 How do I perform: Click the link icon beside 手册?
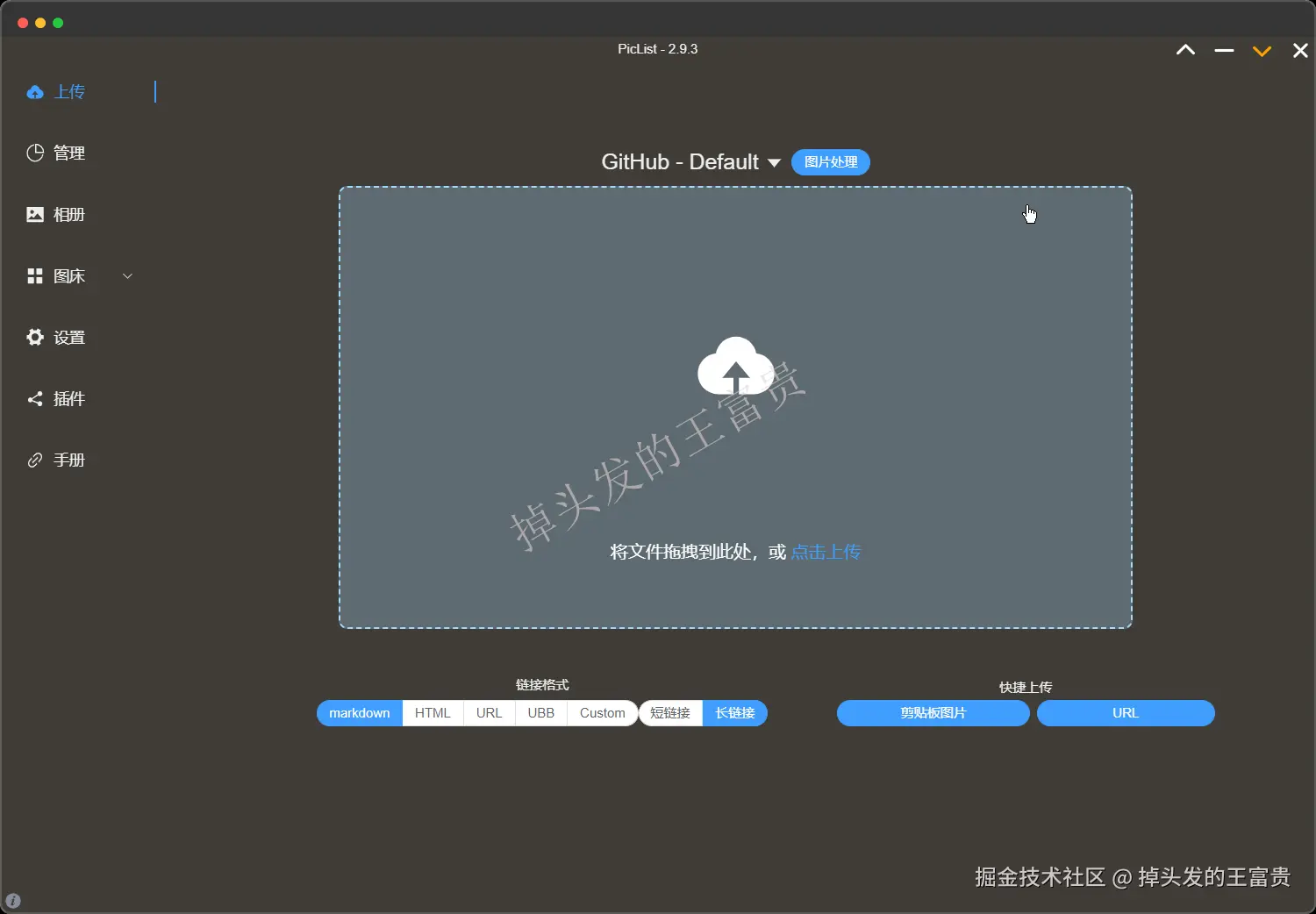35,460
